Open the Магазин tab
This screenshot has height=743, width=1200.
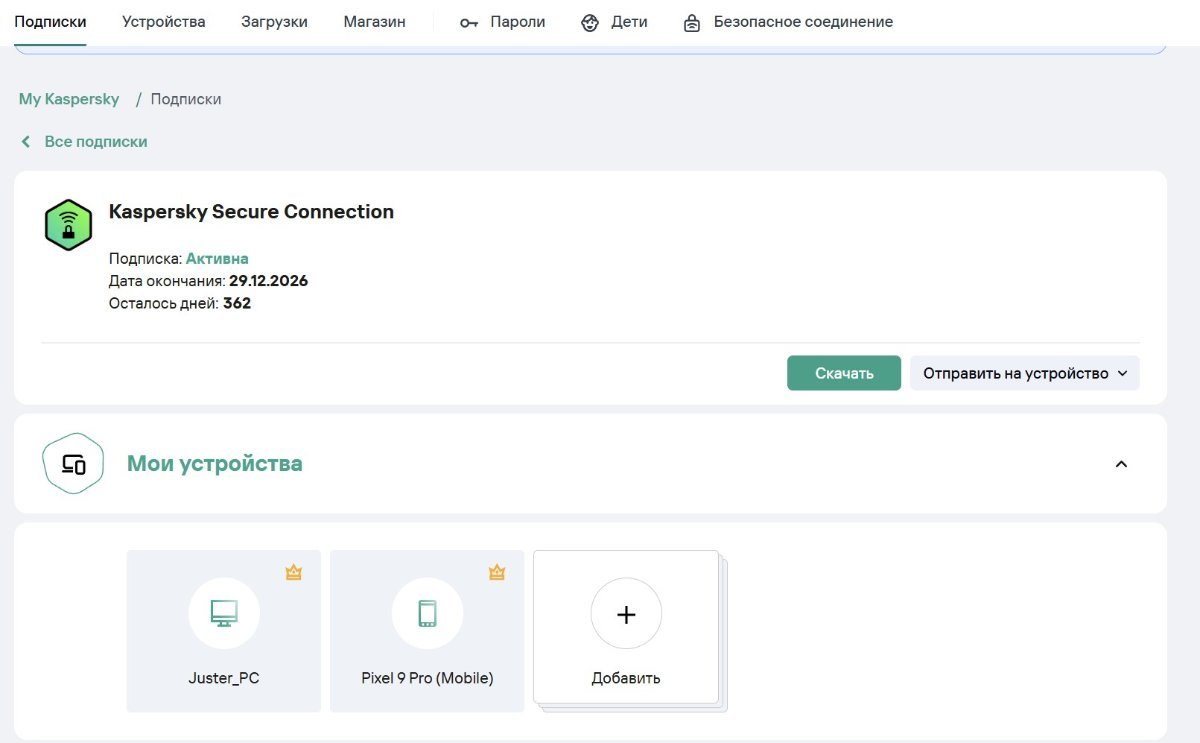tap(374, 22)
